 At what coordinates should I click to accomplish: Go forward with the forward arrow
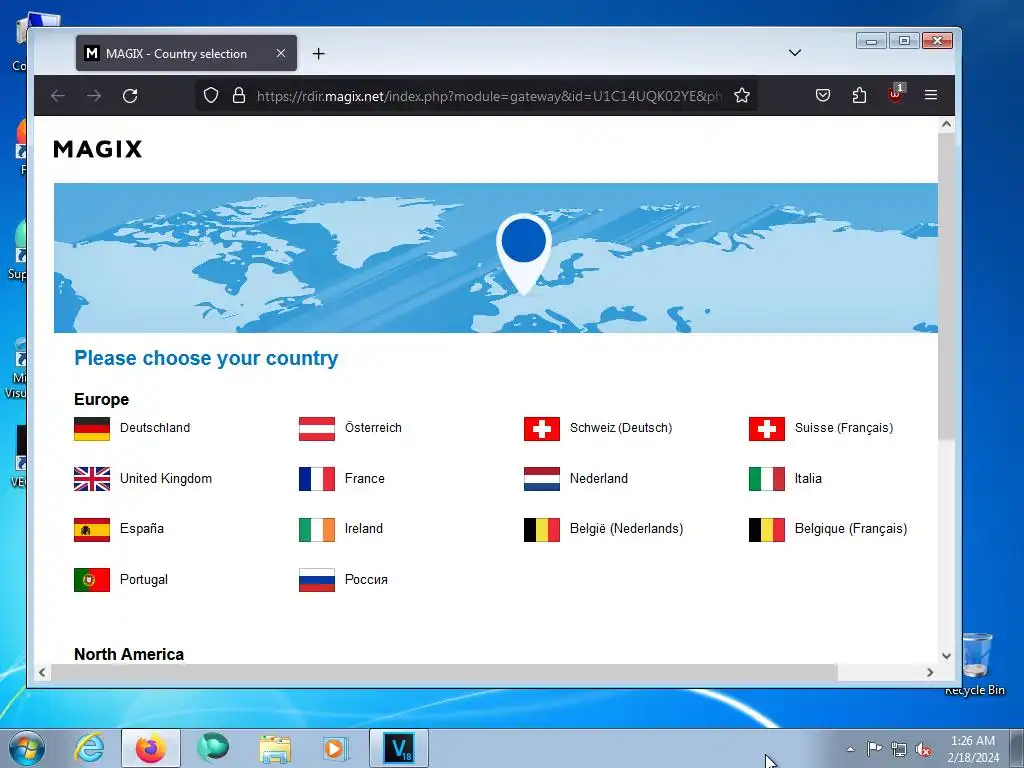94,96
